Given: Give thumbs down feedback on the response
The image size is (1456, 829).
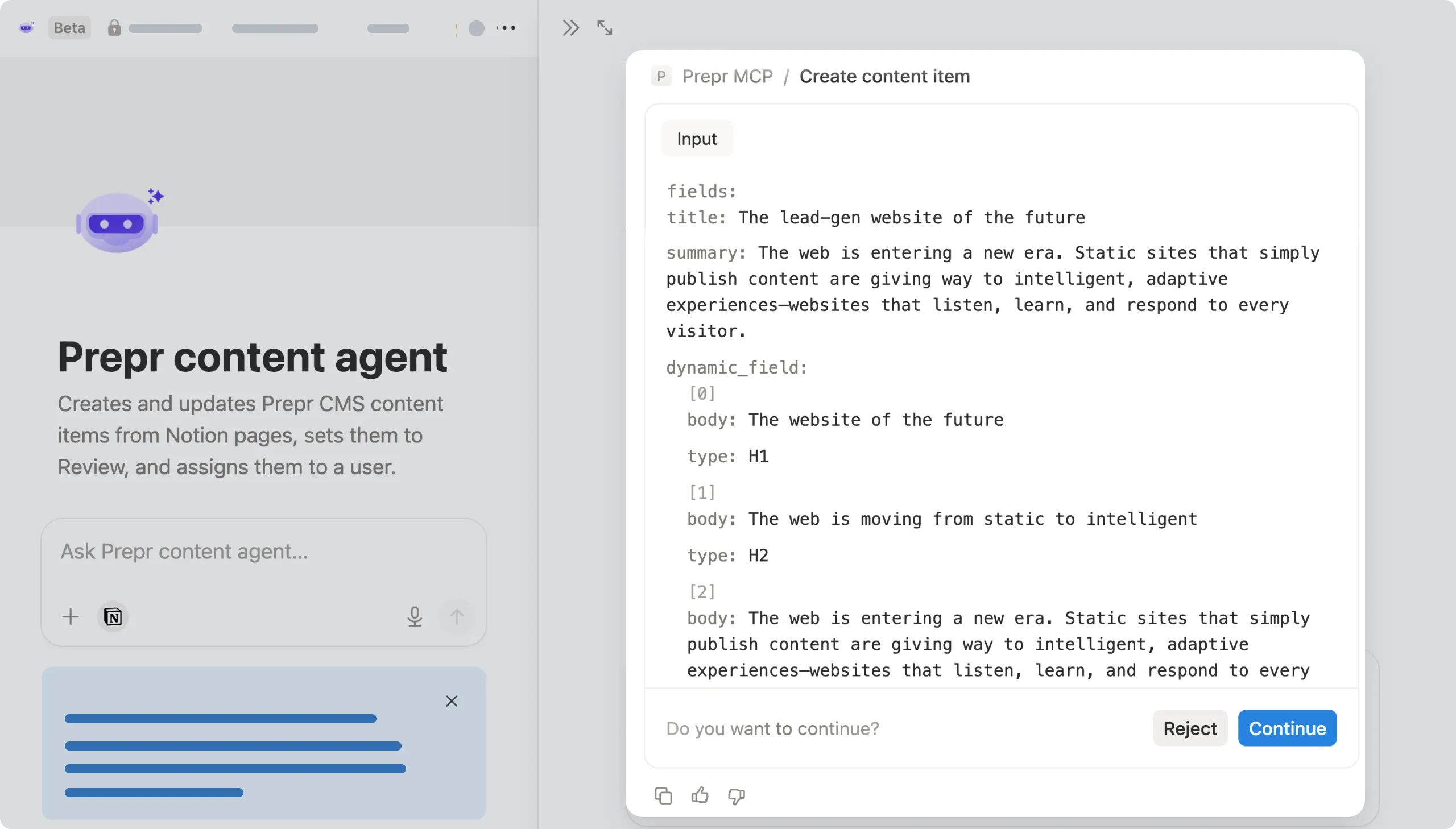Looking at the screenshot, I should [x=736, y=797].
